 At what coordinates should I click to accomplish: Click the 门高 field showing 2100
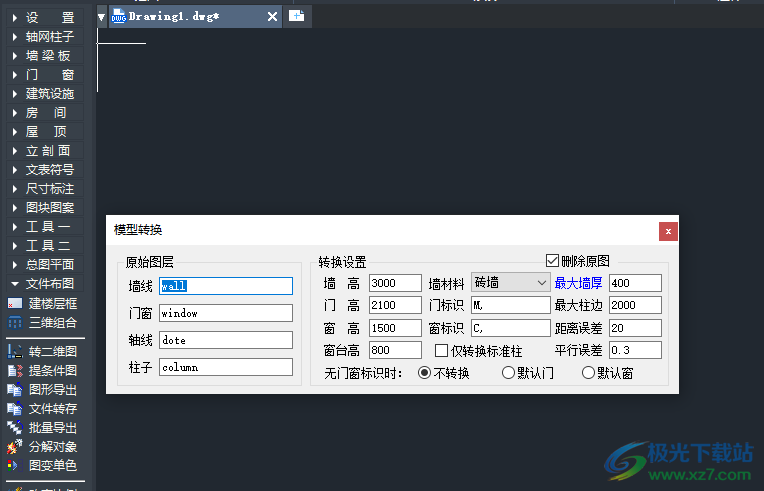pos(395,305)
